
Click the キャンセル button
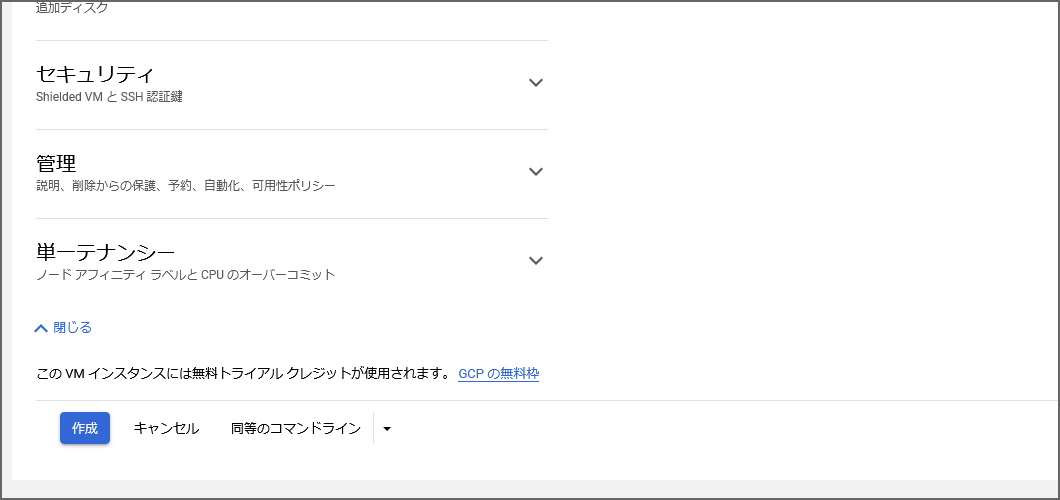[166, 428]
